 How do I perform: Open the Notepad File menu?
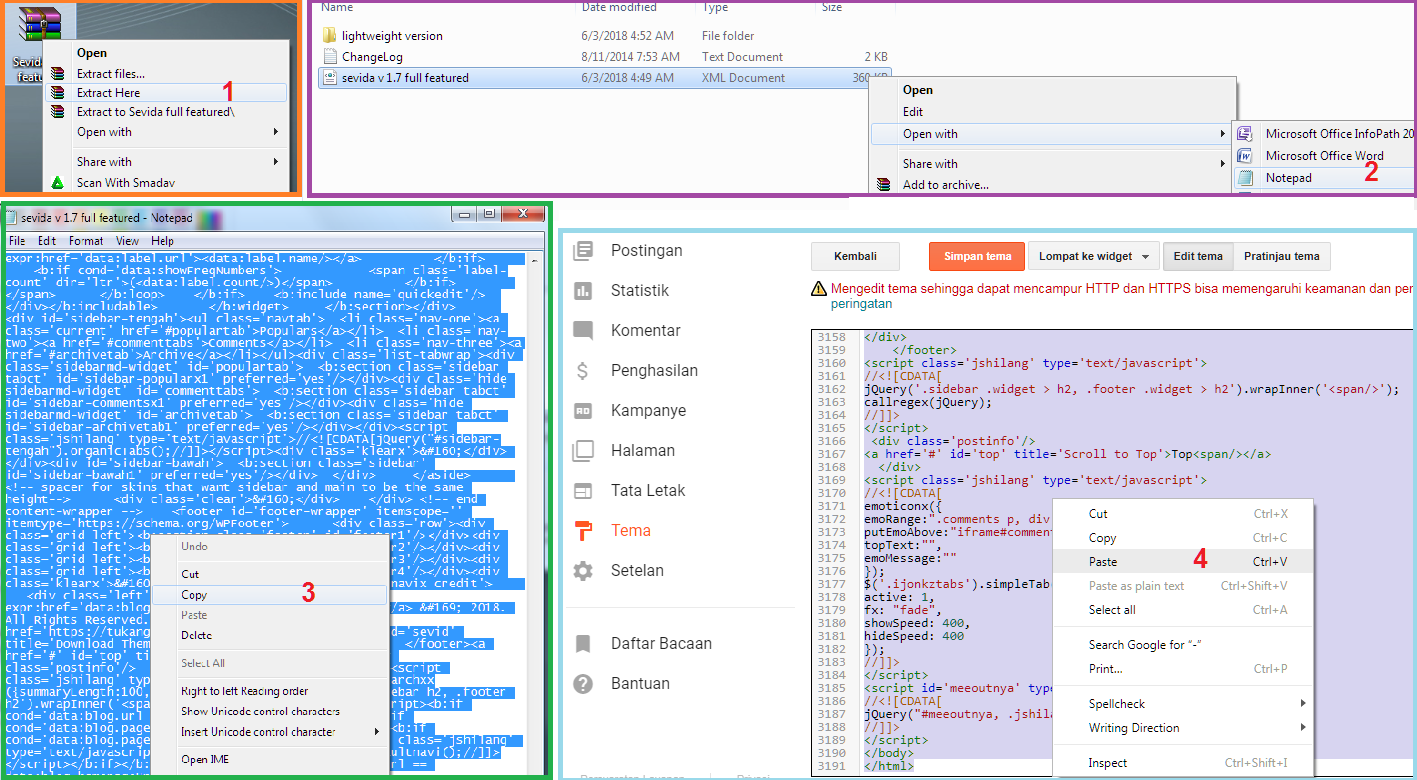17,241
